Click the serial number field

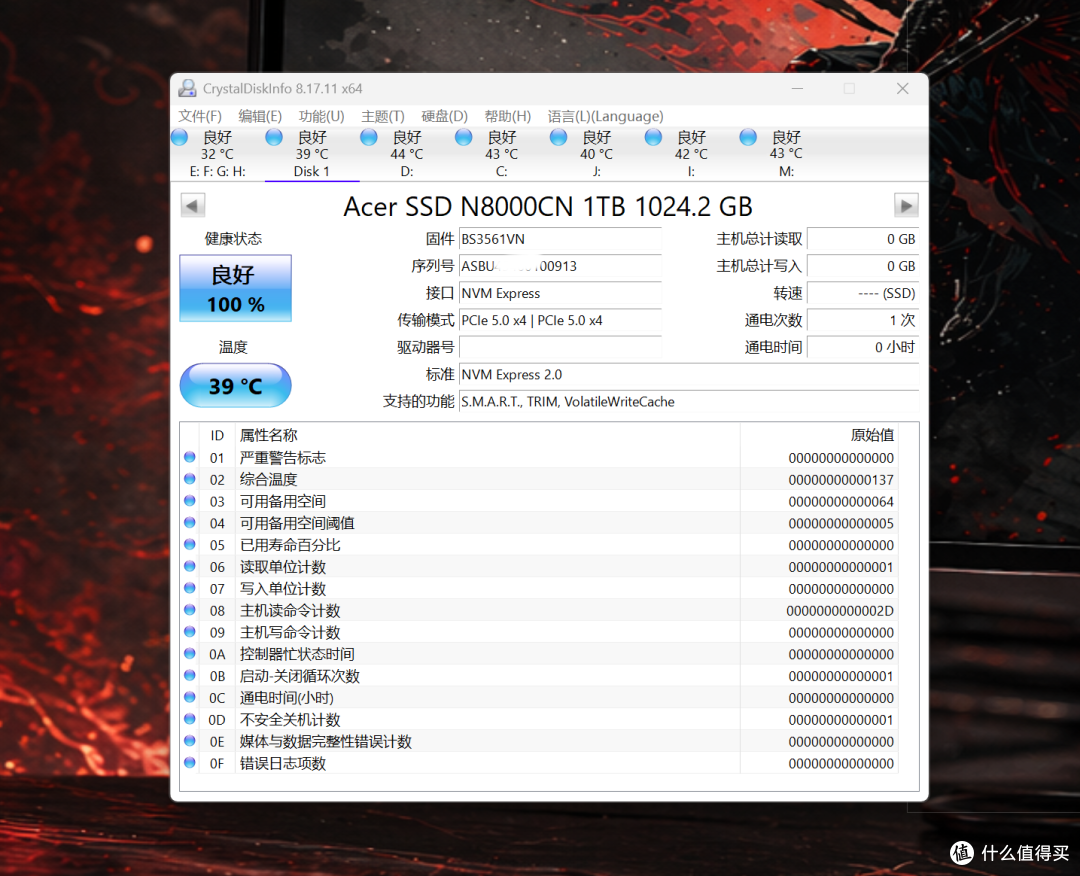[x=560, y=266]
